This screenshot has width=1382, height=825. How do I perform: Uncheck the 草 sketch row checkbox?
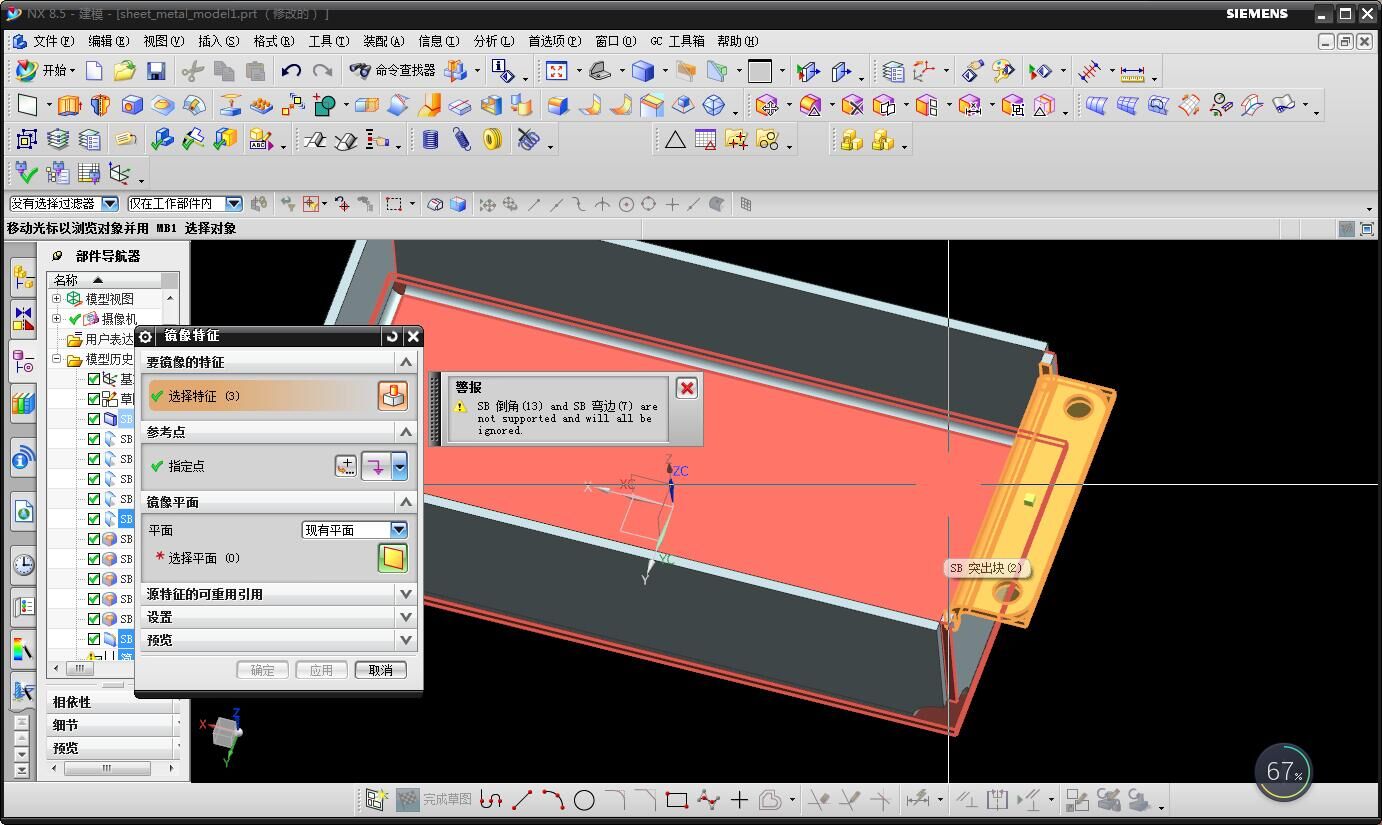pyautogui.click(x=94, y=399)
